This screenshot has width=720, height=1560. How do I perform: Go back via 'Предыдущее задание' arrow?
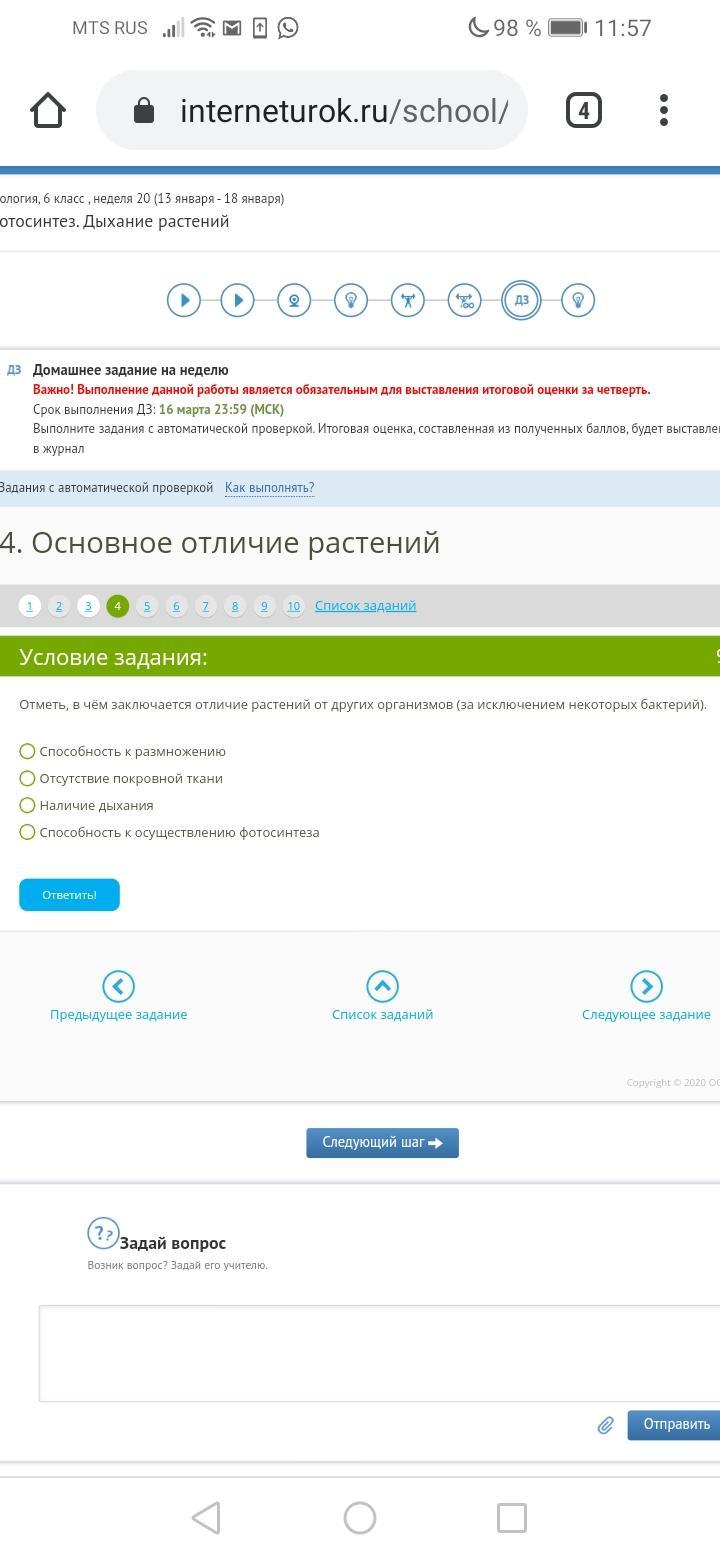(x=118, y=987)
